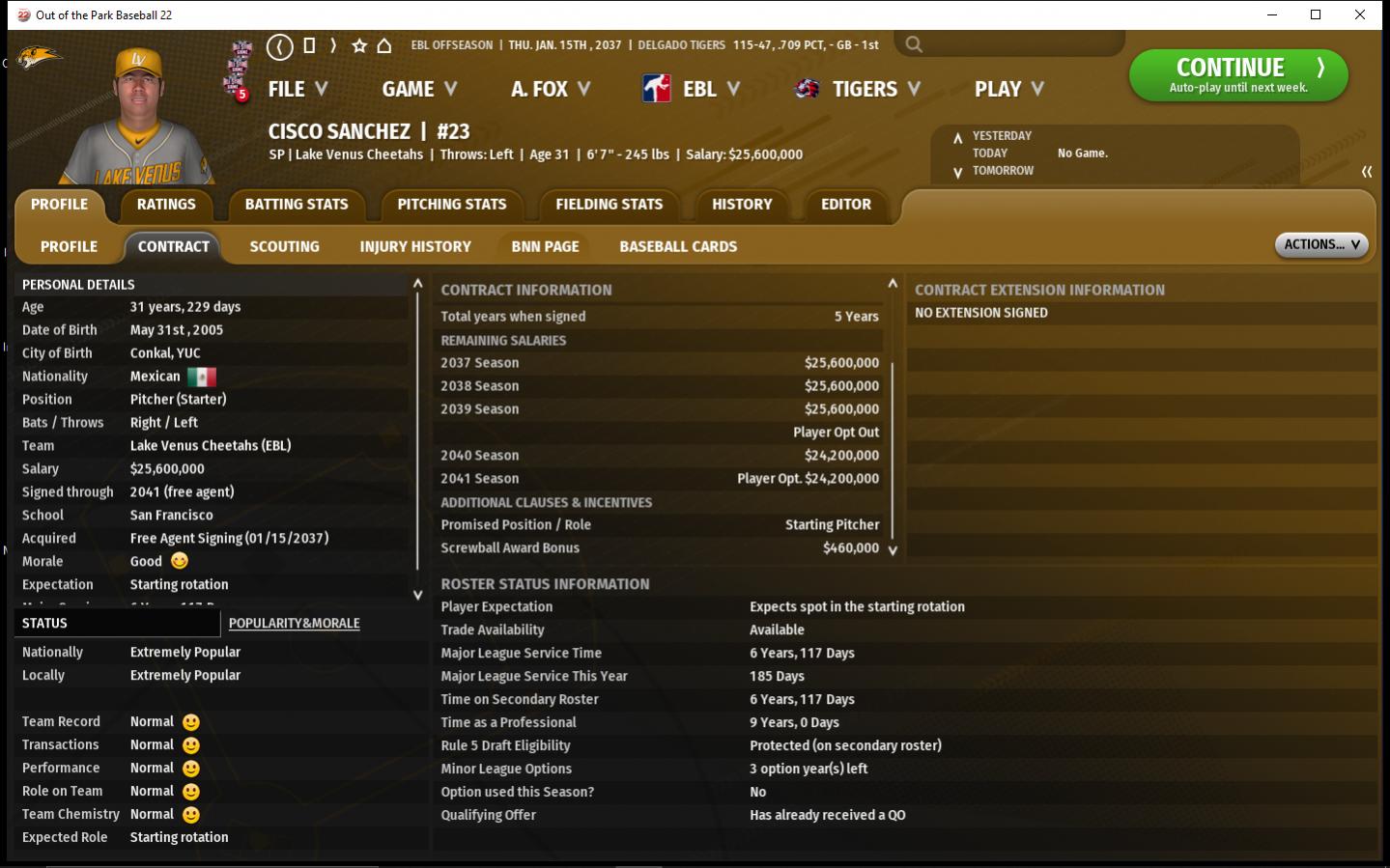Open the PLAY dropdown menu
This screenshot has height=868, width=1390.
1009,89
